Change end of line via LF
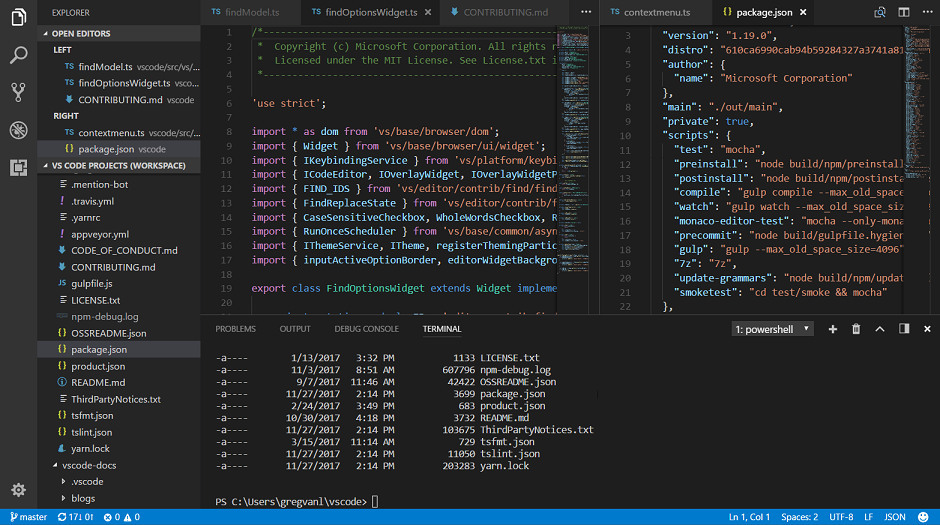Screen dimensions: 940x525 868,517
